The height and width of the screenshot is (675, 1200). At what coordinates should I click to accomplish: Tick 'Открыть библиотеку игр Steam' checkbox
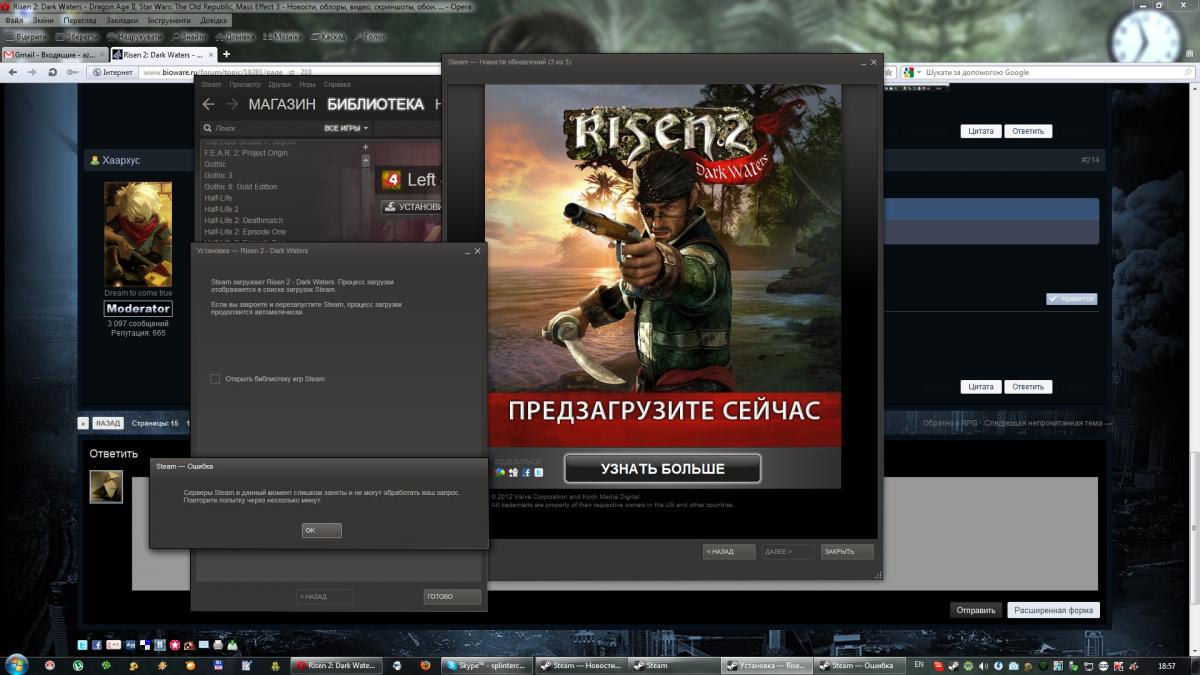[215, 379]
